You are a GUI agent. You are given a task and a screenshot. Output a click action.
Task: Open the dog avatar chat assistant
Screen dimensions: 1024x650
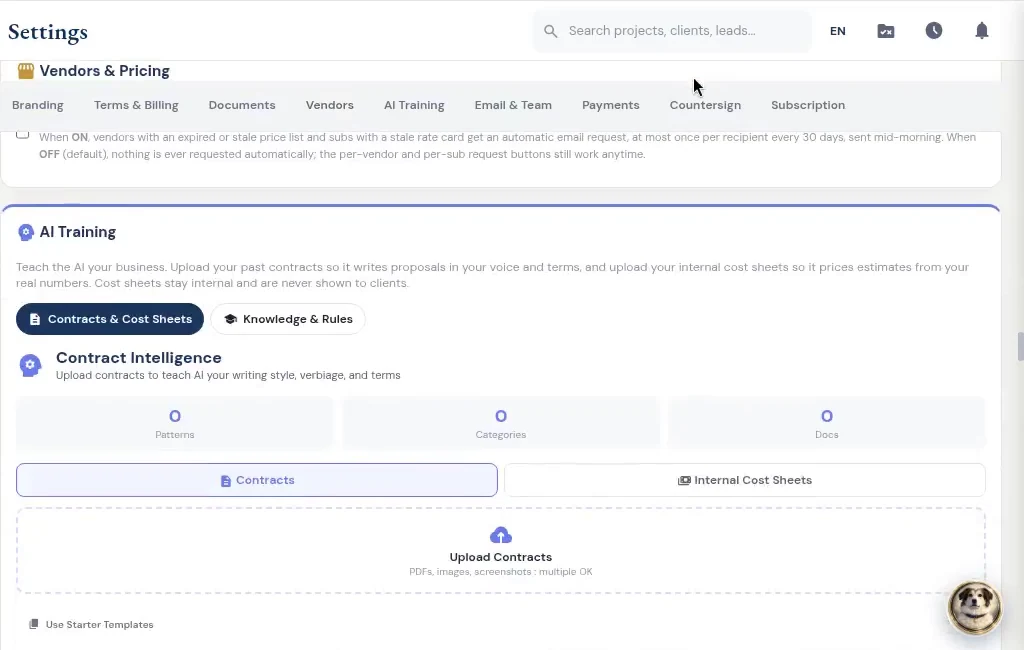974,608
